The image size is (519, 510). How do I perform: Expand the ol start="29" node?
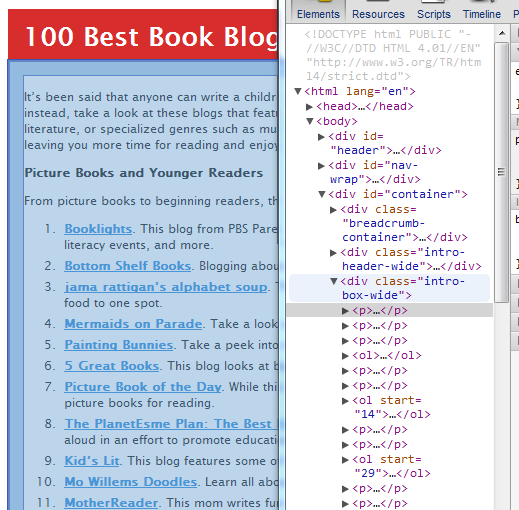click(345, 460)
